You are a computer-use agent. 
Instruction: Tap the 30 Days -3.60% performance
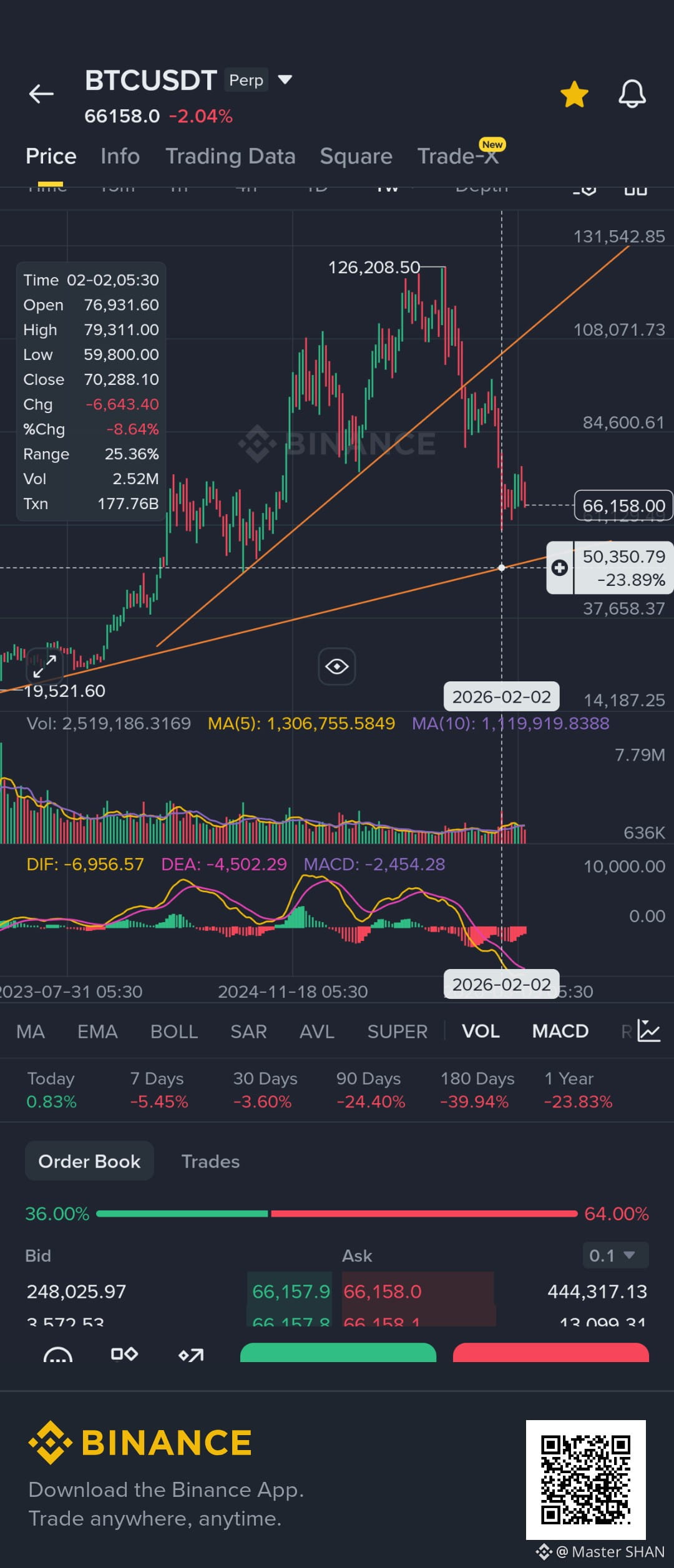[x=265, y=1090]
